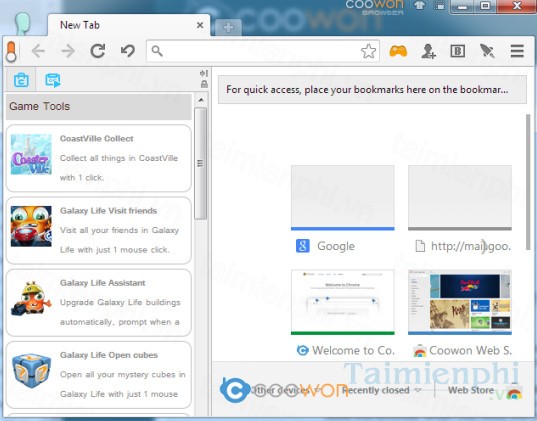Viewport: 537px width, 421px height.
Task: Open the Google most visited thumbnail
Action: pos(342,198)
